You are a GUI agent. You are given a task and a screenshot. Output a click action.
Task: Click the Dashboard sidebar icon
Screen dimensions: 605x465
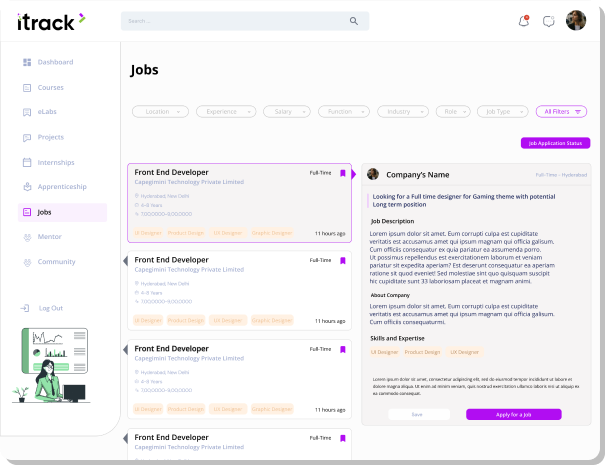(27, 62)
